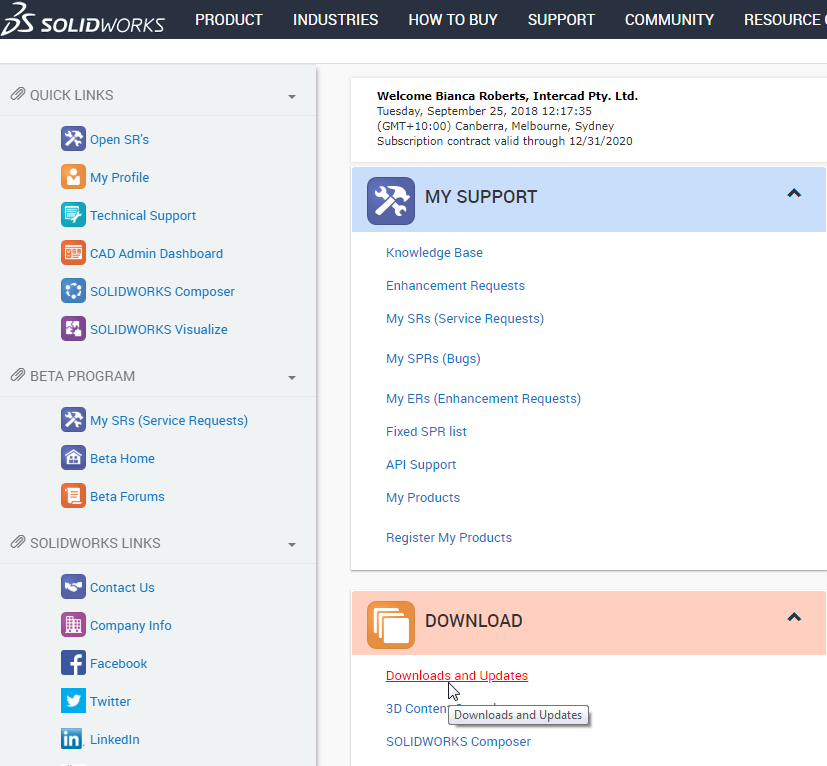This screenshot has width=827, height=766.
Task: Click the Twitter bird icon
Action: click(x=73, y=701)
